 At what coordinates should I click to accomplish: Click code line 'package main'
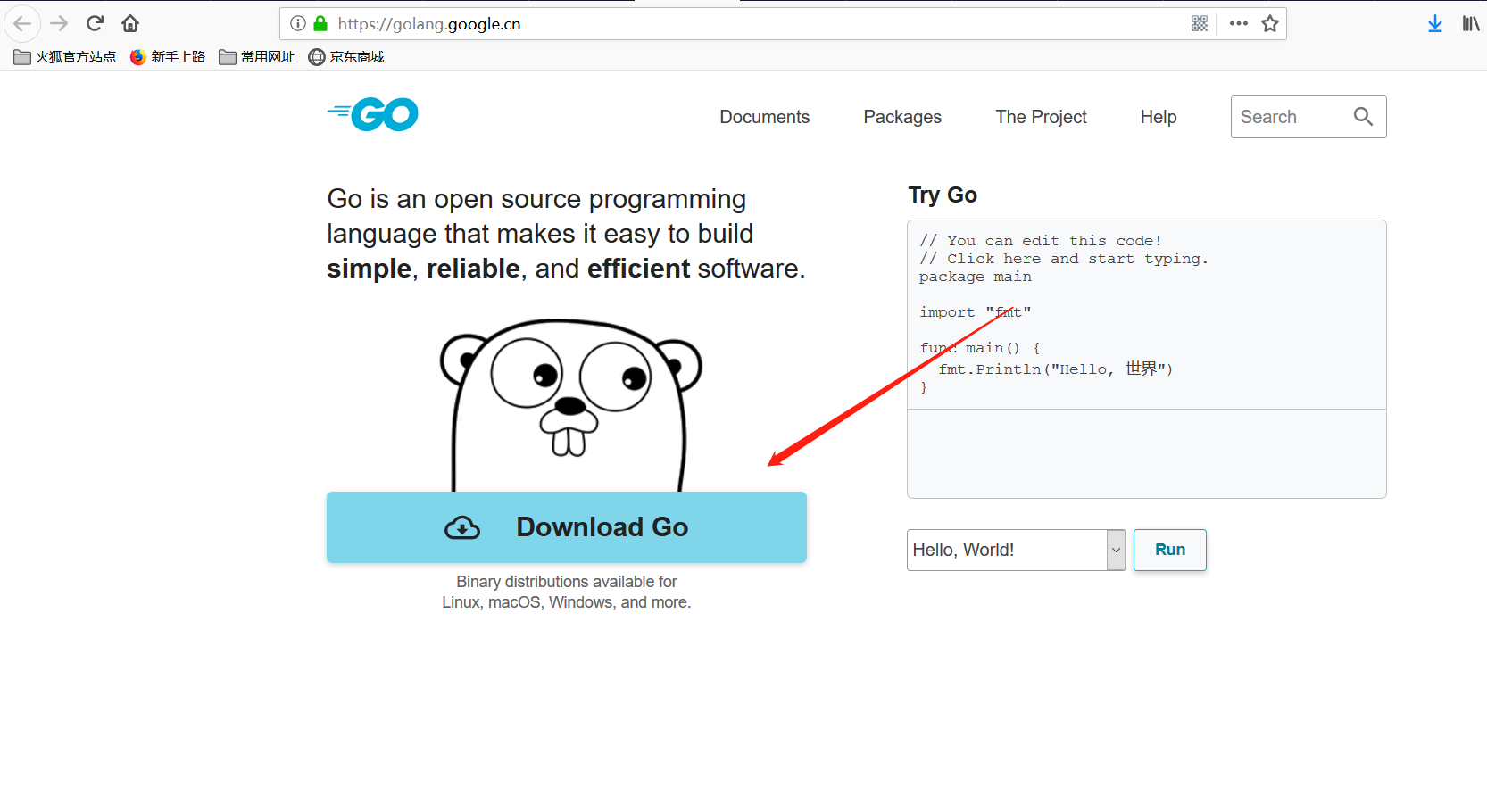(x=976, y=277)
